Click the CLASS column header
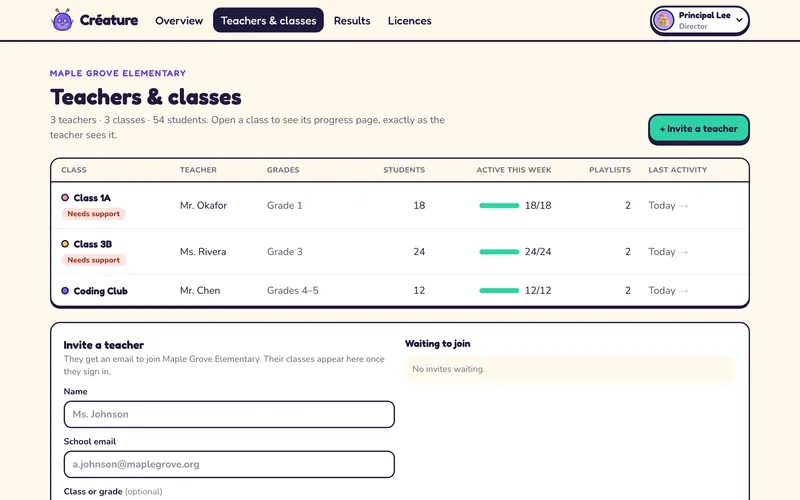 [74, 170]
